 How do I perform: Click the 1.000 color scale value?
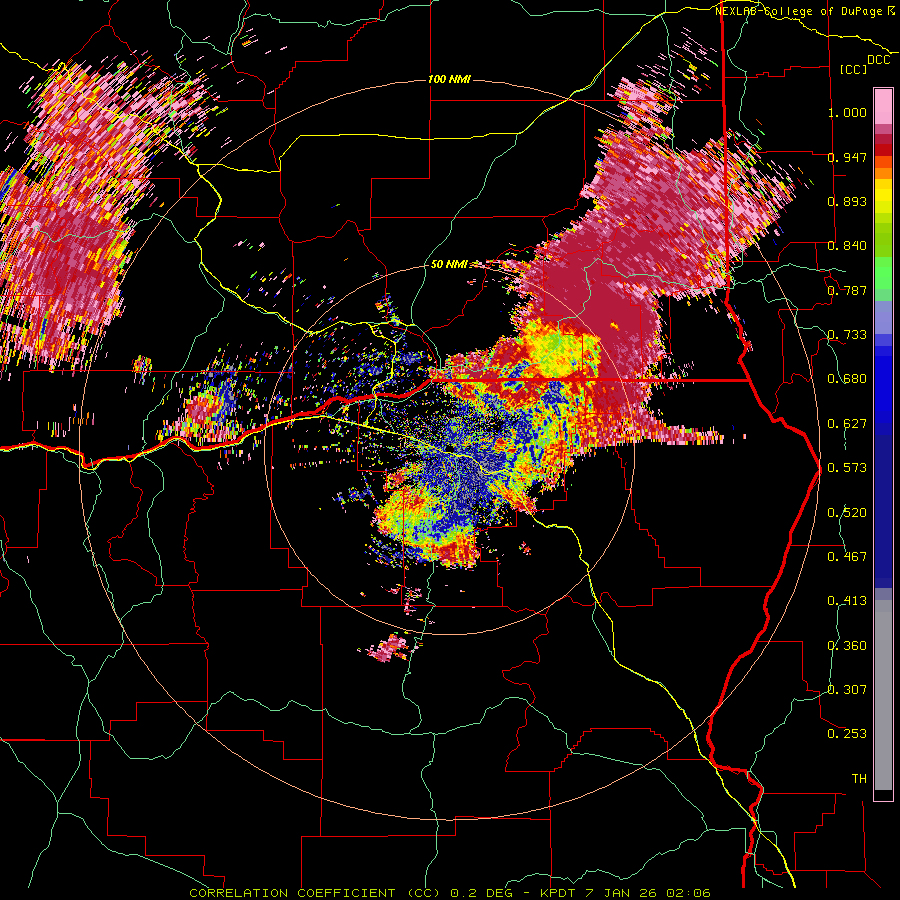tap(847, 112)
